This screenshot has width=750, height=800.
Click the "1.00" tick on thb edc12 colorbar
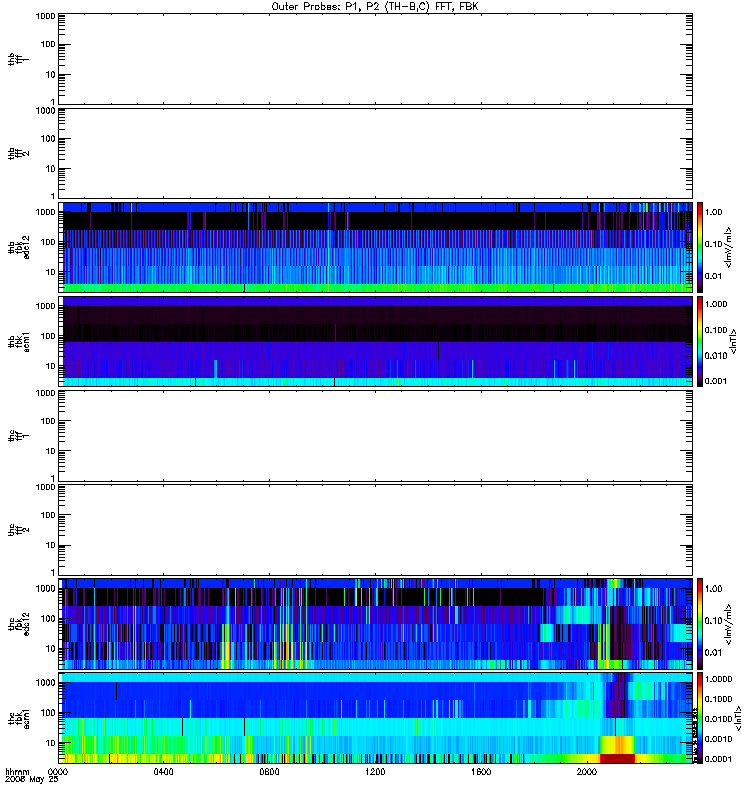point(714,212)
